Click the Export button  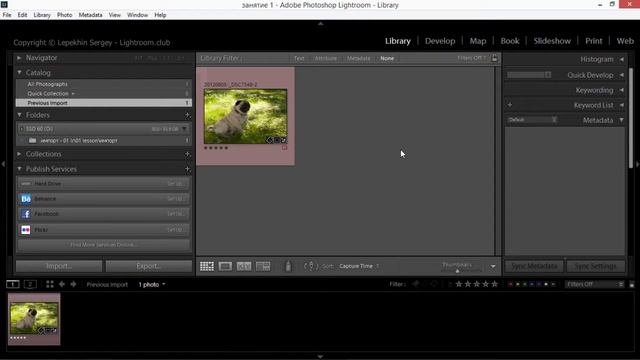click(149, 266)
